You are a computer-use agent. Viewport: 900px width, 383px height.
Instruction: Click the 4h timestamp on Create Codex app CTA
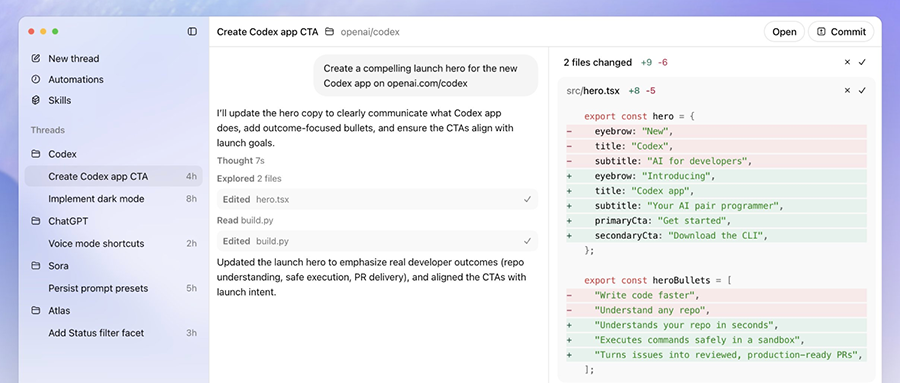pyautogui.click(x=191, y=176)
